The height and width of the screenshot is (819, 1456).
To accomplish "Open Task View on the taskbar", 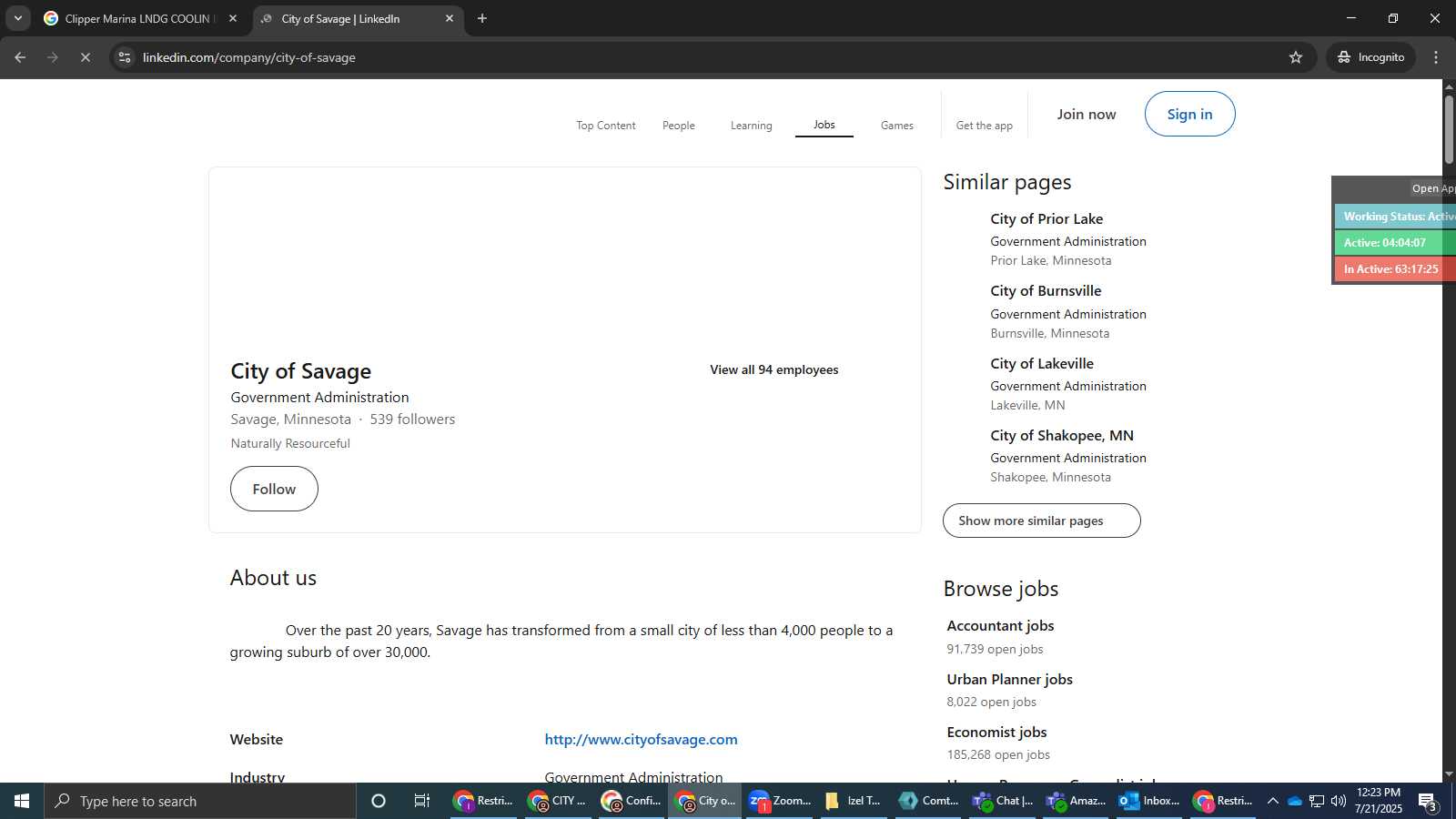I will click(x=422, y=801).
